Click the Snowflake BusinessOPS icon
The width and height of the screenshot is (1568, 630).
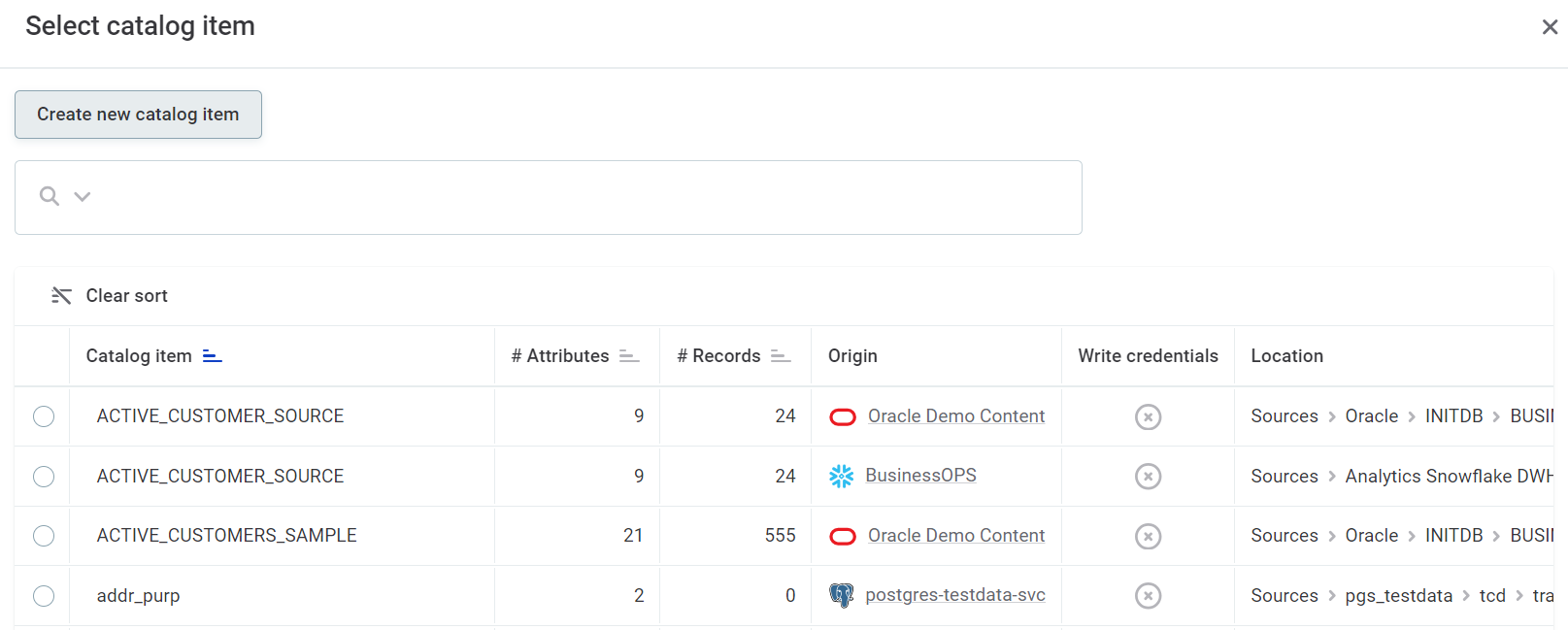[x=841, y=477]
